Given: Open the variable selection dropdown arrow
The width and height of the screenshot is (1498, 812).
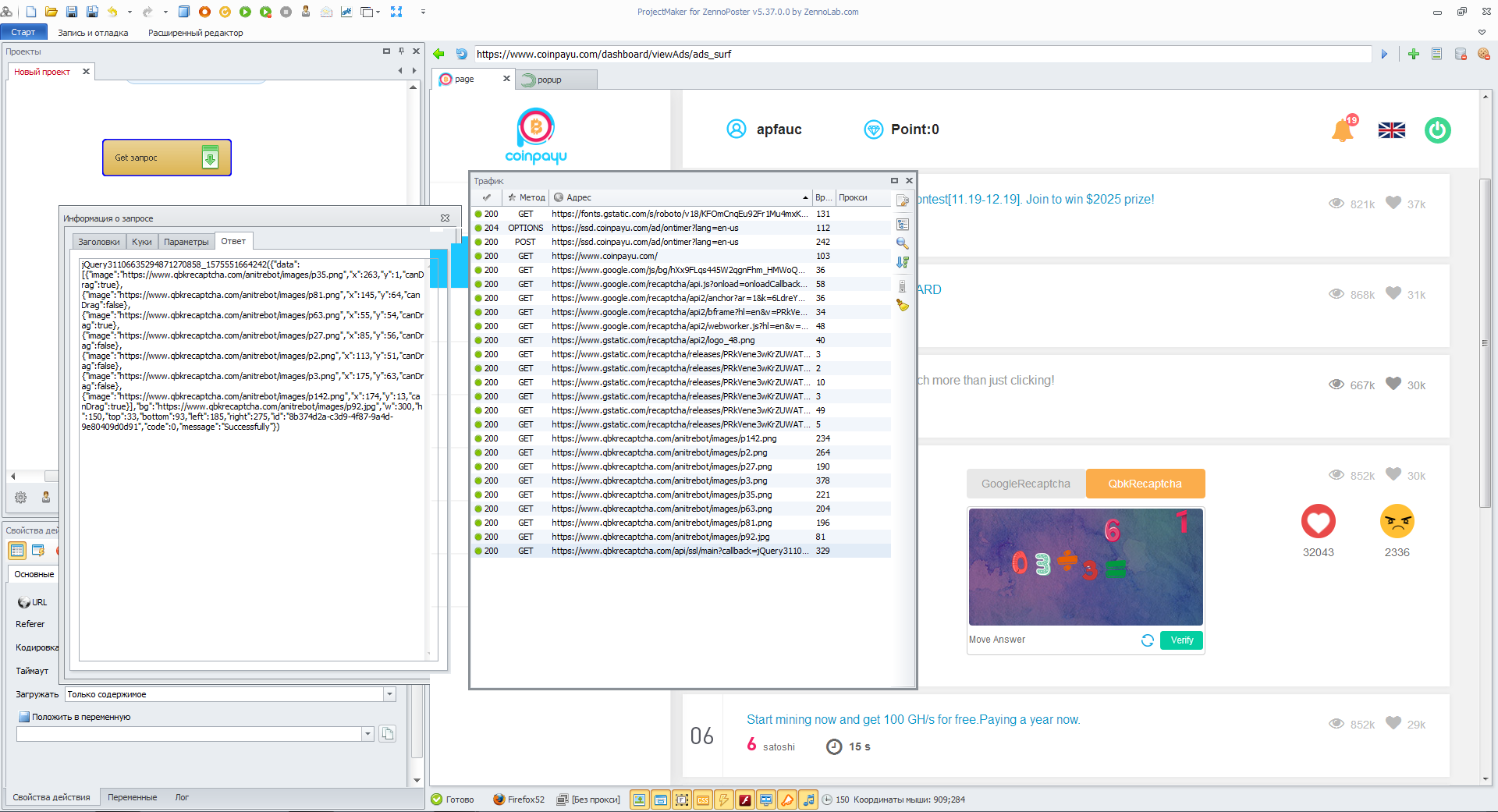Looking at the screenshot, I should click(367, 734).
